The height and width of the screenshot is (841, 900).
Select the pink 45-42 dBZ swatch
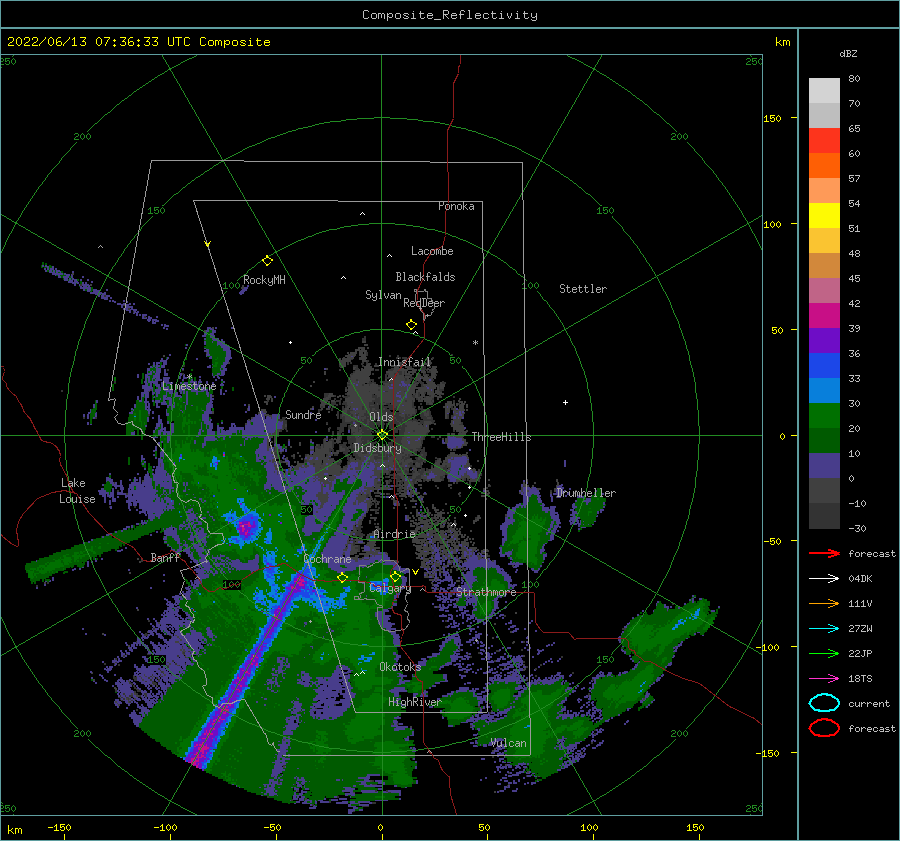824,291
